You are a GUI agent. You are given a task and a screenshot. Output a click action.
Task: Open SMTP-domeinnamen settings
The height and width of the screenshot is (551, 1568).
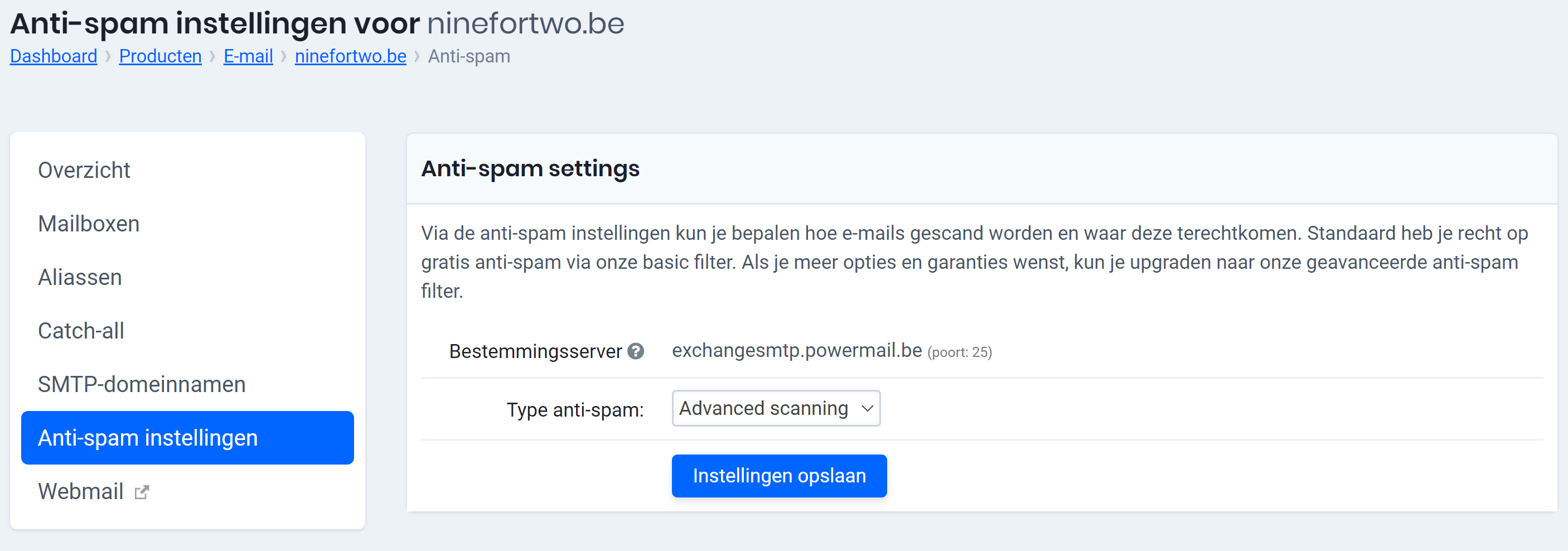(142, 384)
